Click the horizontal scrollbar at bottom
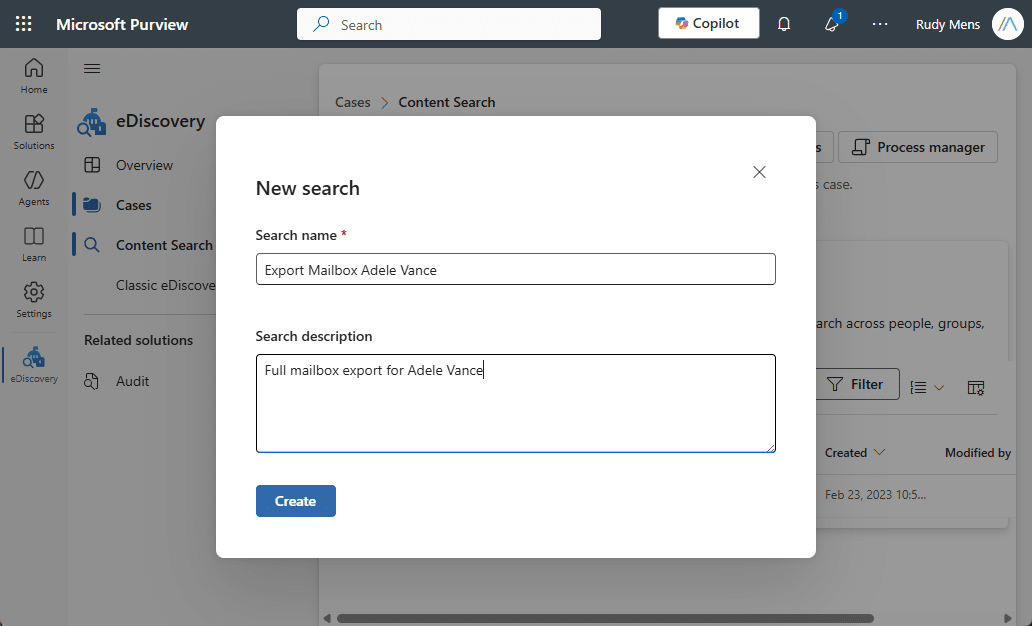Viewport: 1032px width, 626px height. click(x=606, y=618)
